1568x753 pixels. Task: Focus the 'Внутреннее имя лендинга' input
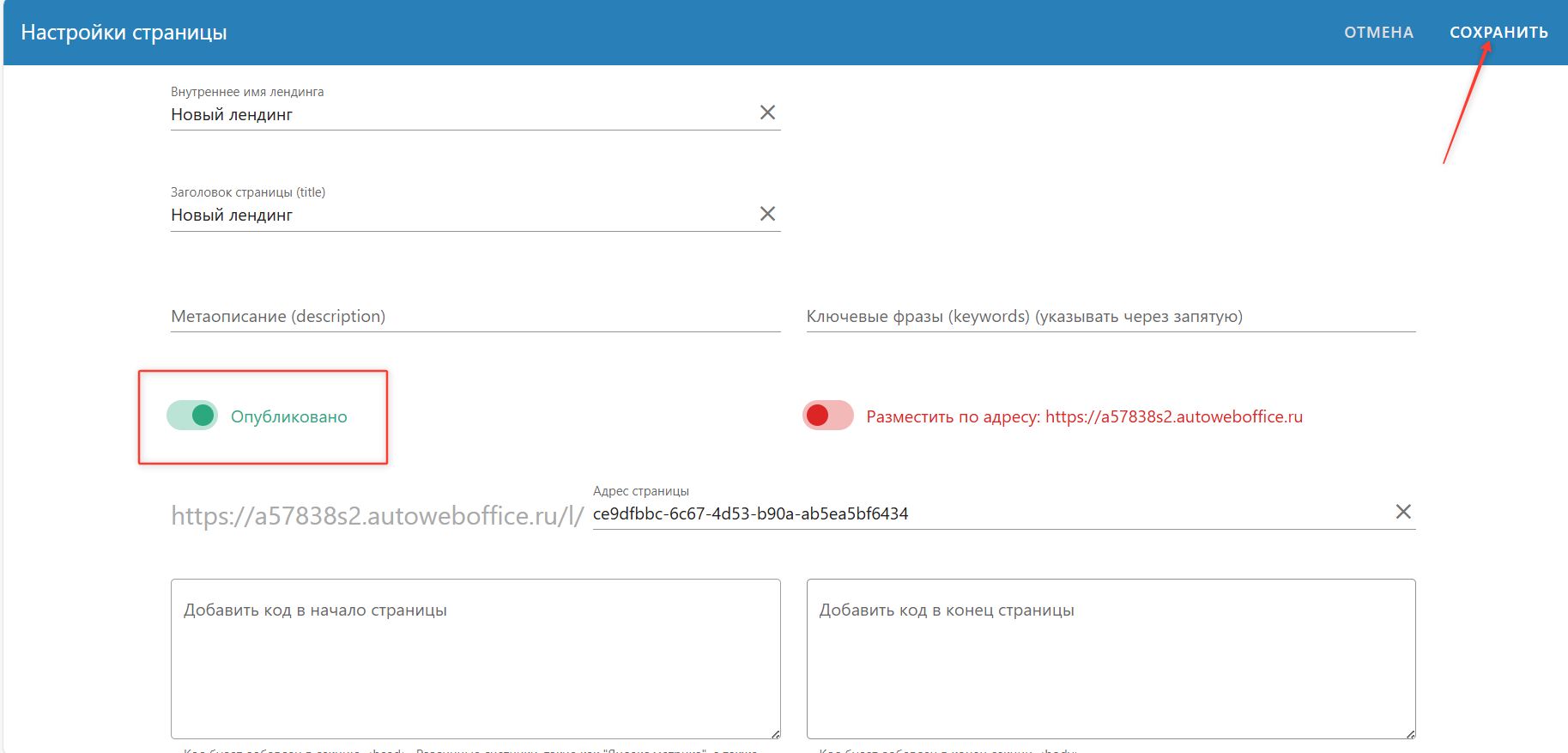pyautogui.click(x=459, y=115)
